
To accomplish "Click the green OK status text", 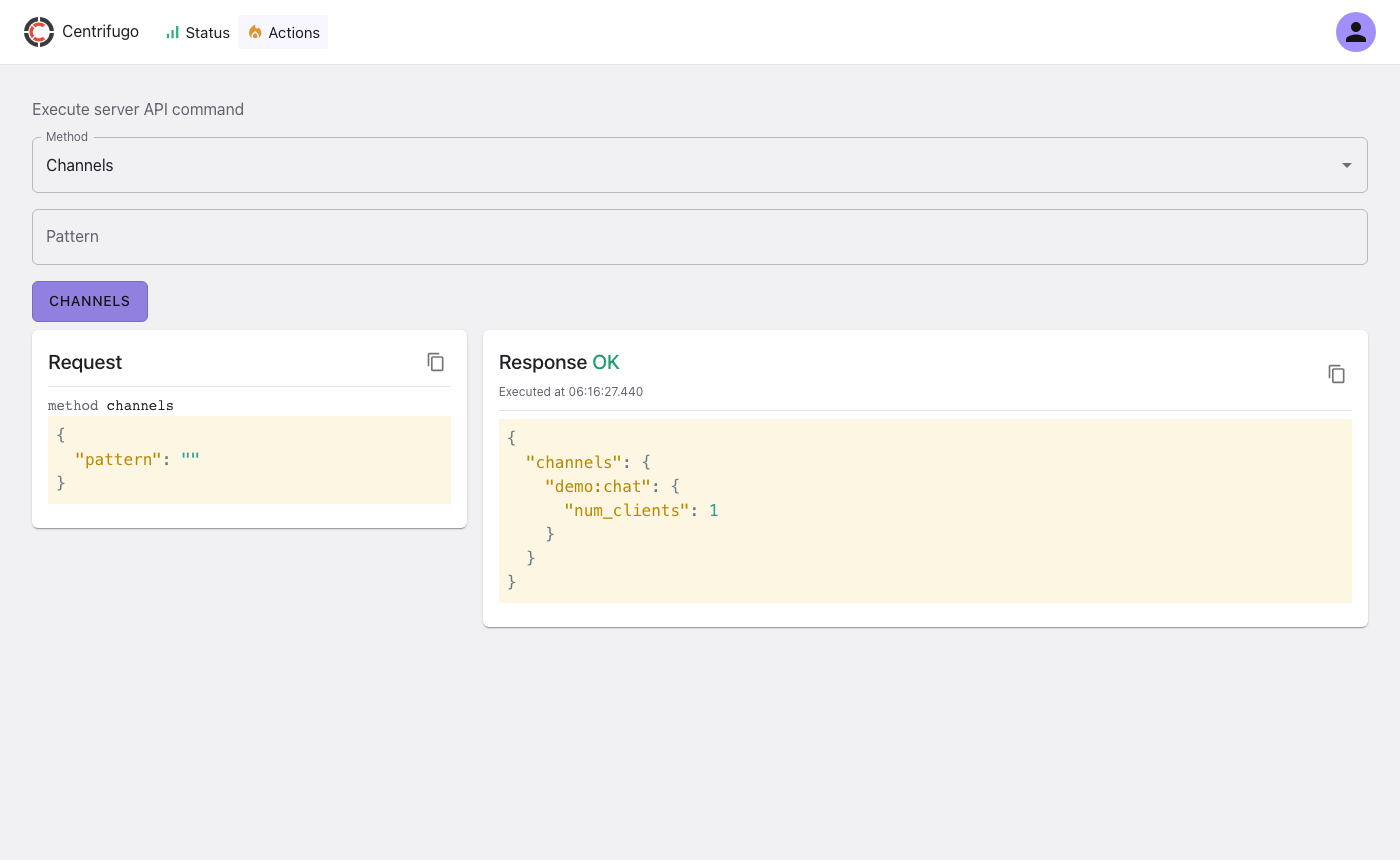I will tap(606, 362).
